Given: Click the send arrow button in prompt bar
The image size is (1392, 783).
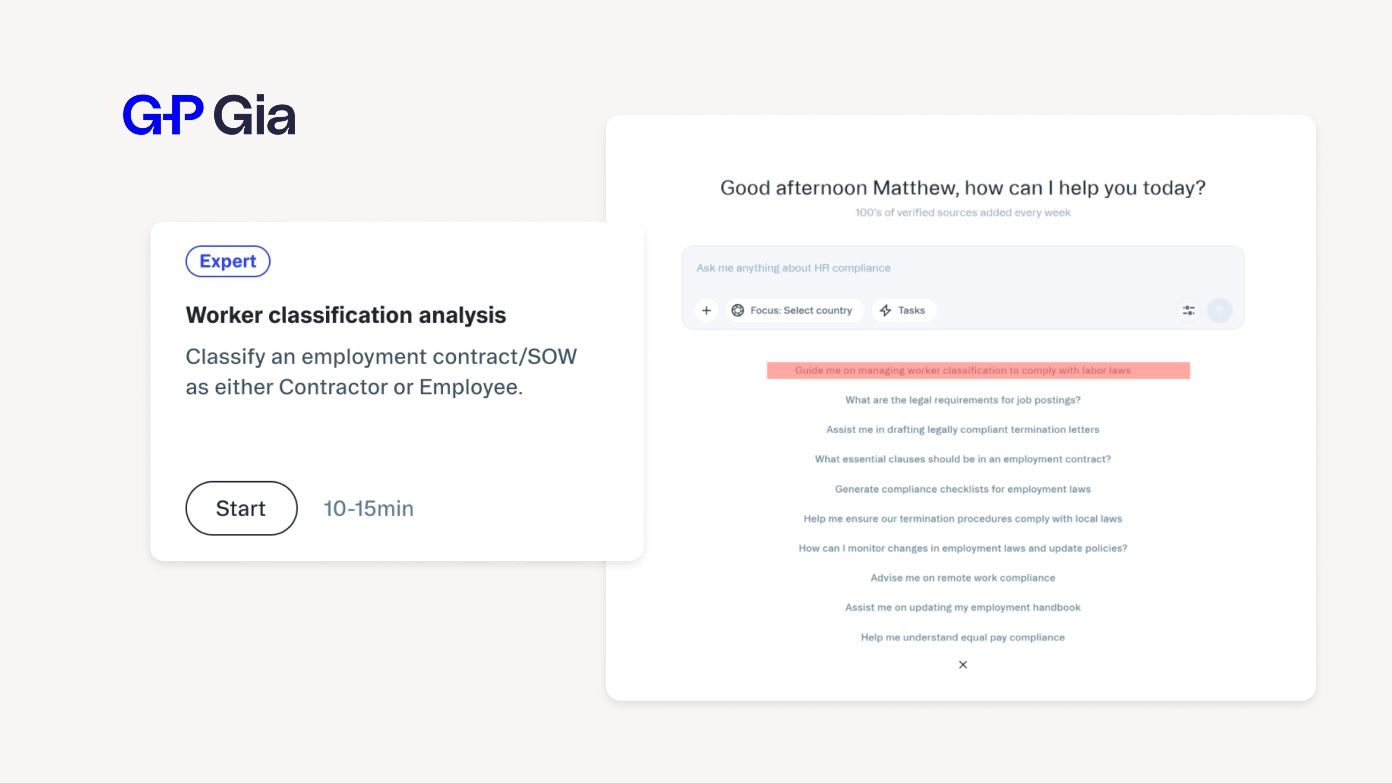Looking at the screenshot, I should point(1219,310).
